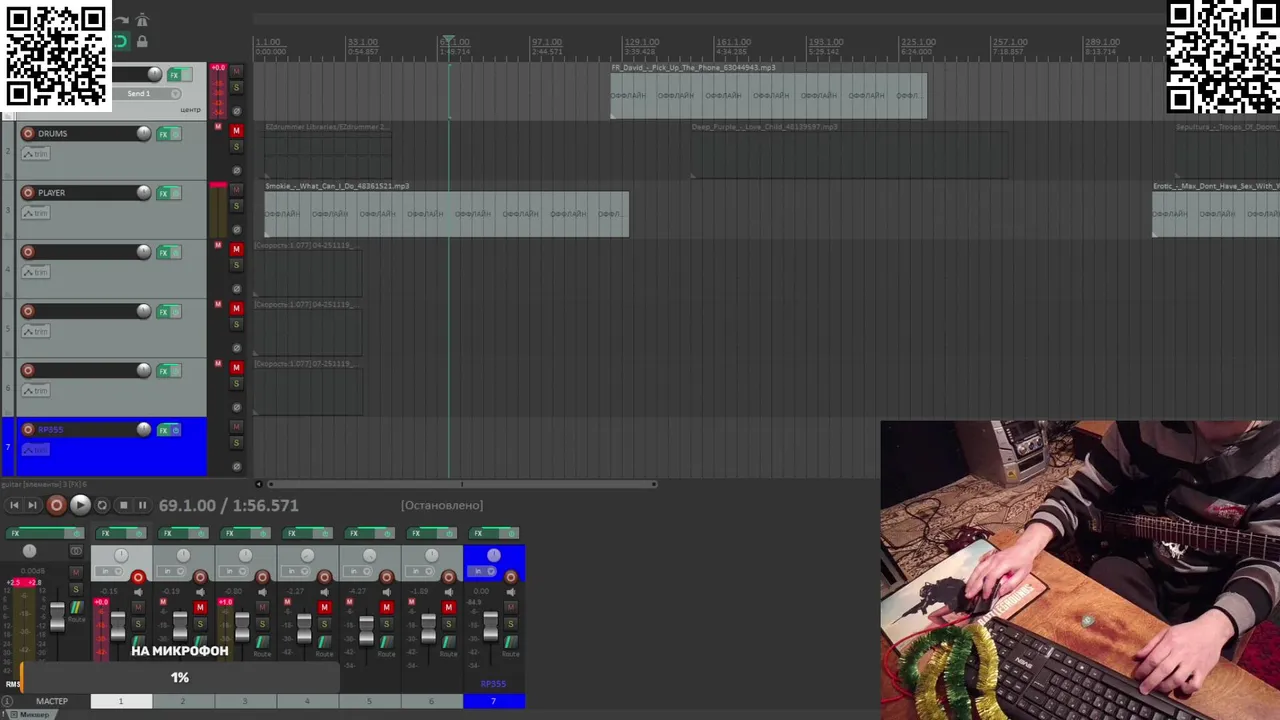The image size is (1280, 720).
Task: Select mixer strip number 7 label
Action: pyautogui.click(x=494, y=701)
